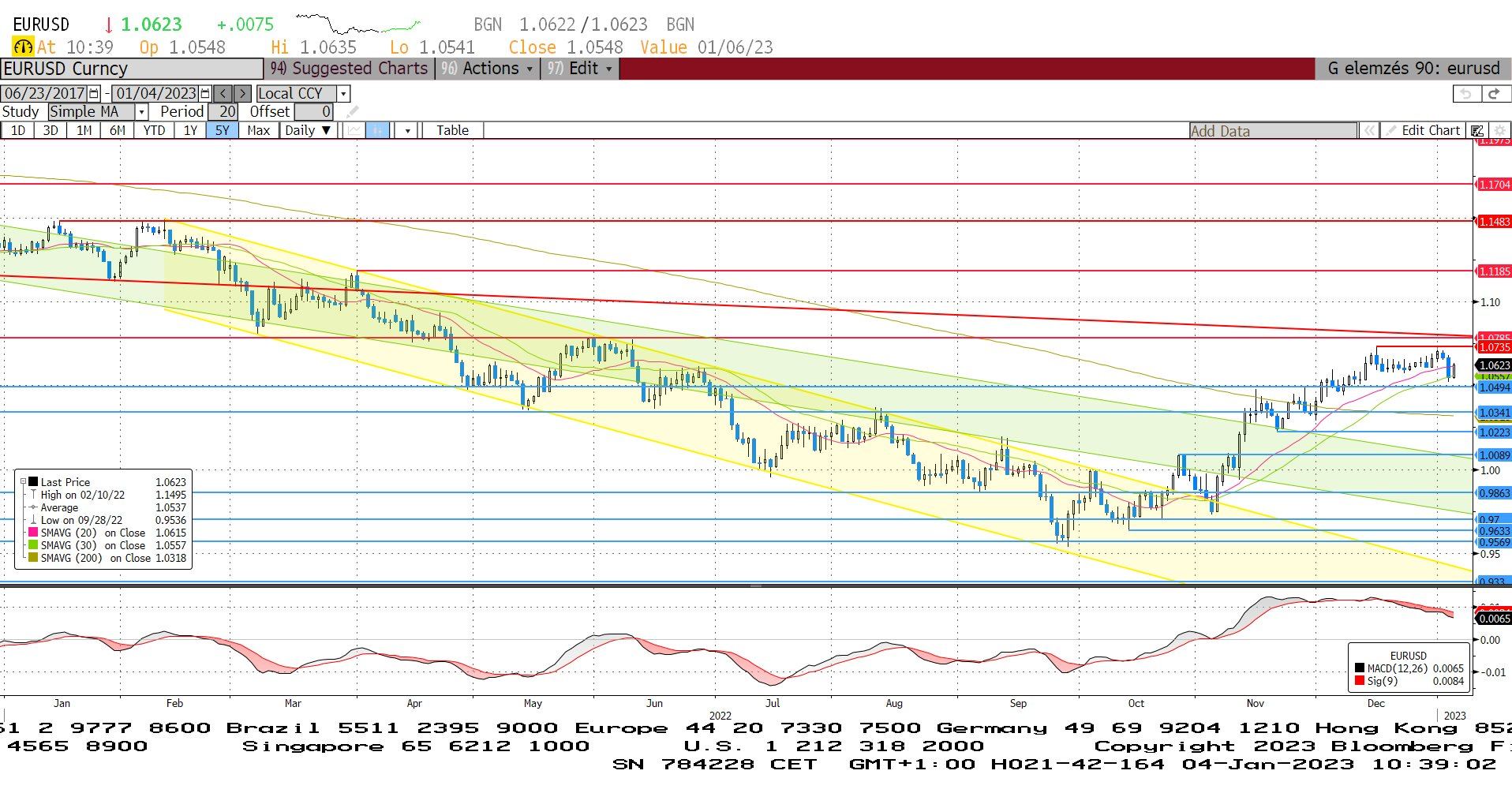Select the 6M time range tab
The width and height of the screenshot is (1512, 808).
click(x=117, y=130)
